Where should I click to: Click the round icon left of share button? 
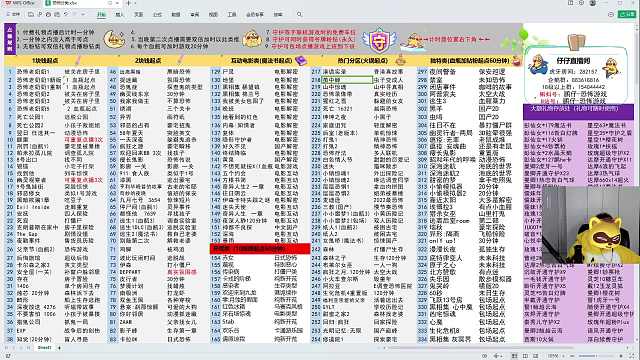[x=611, y=14]
